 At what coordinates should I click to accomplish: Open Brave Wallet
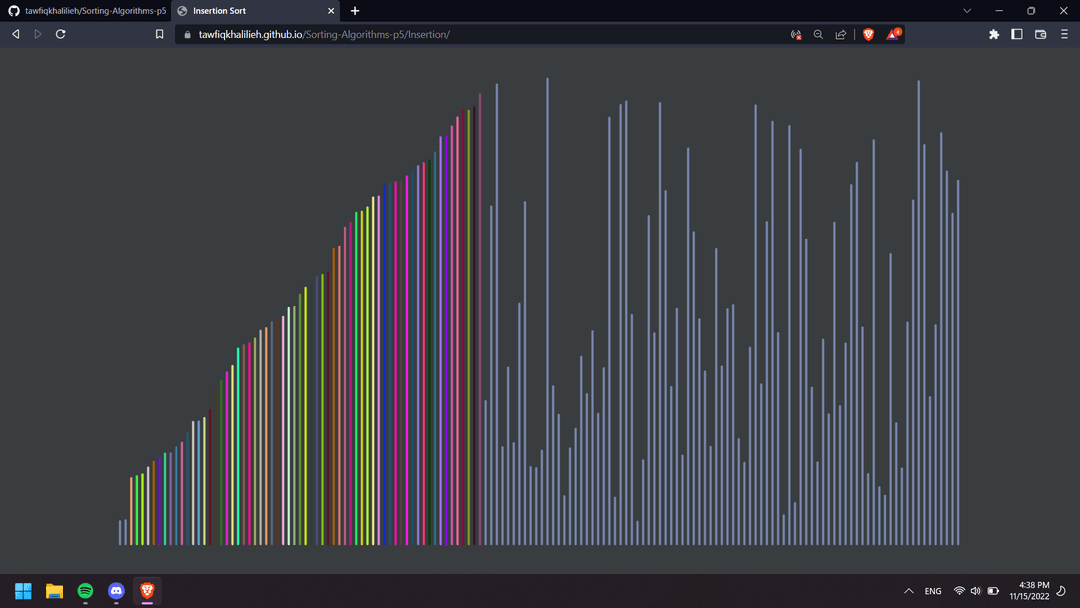[1041, 34]
